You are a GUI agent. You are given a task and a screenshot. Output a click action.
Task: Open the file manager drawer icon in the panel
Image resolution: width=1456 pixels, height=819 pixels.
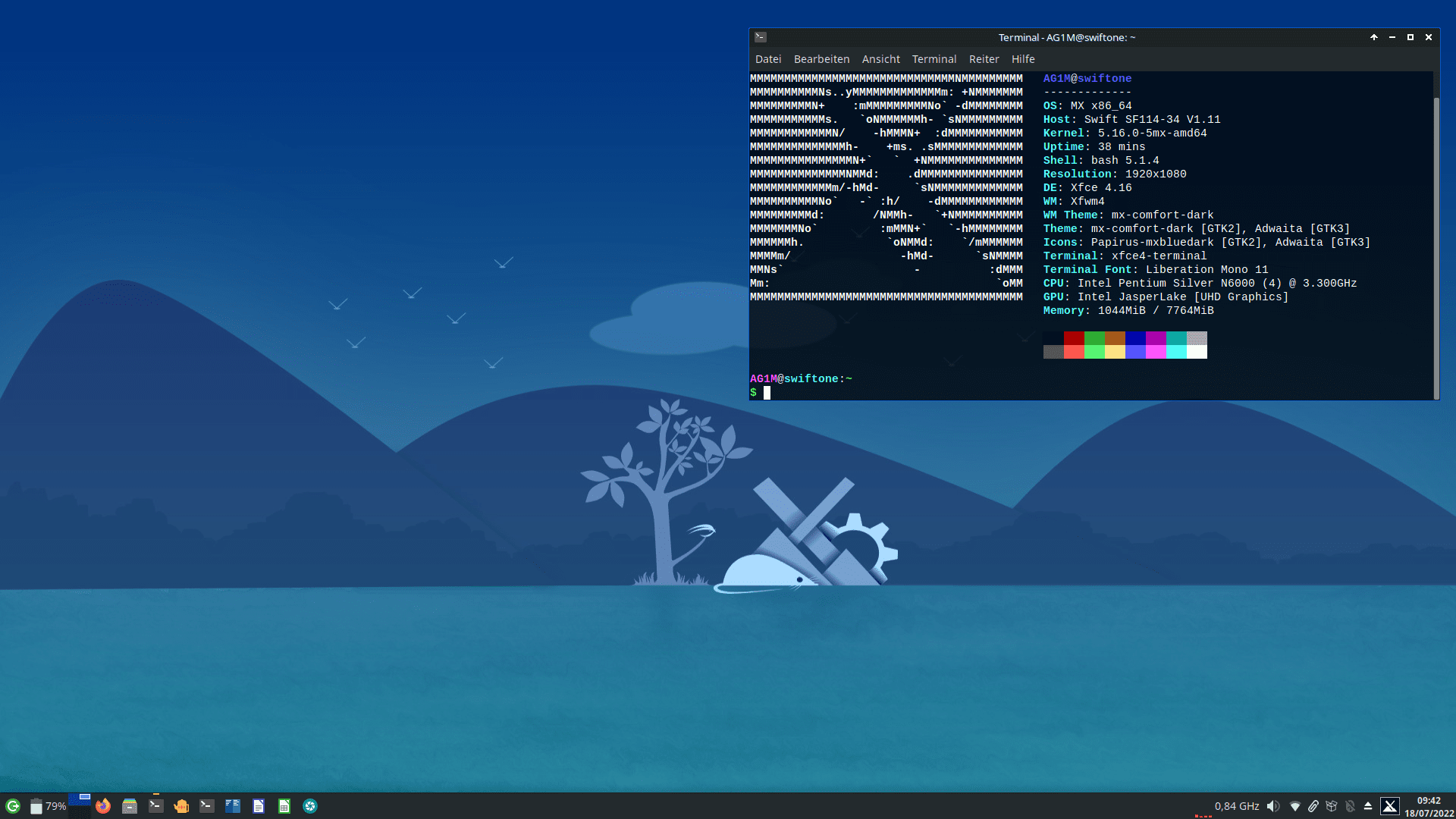click(x=130, y=806)
